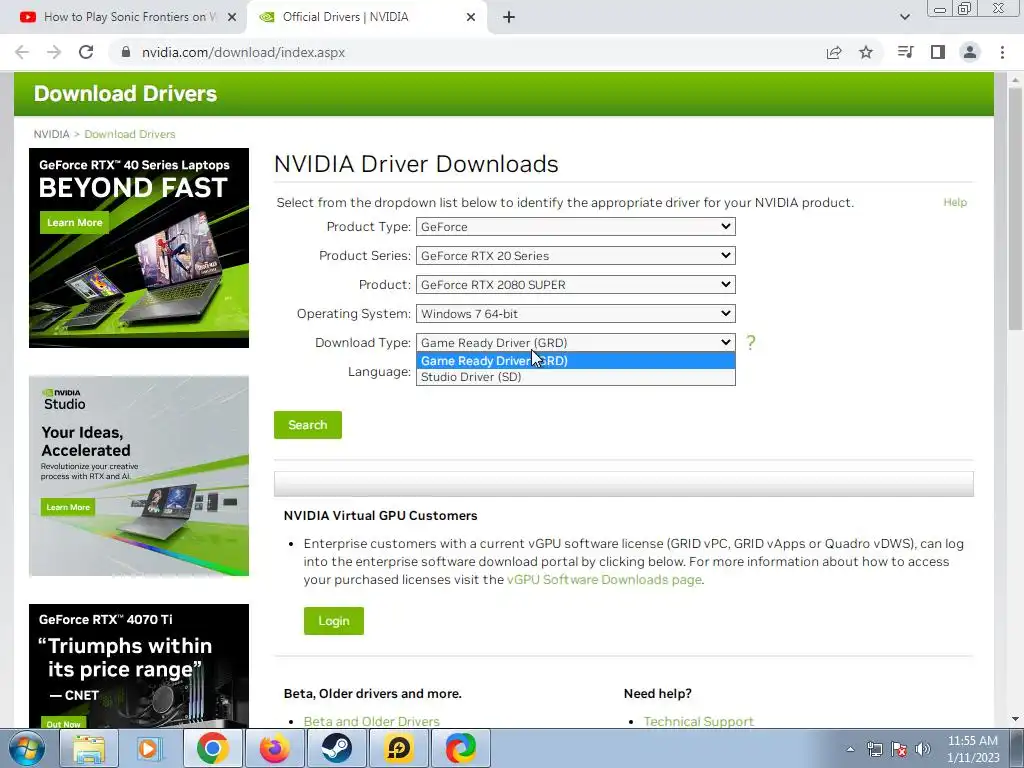
Task: Launch Firefox from the taskbar
Action: coord(274,748)
